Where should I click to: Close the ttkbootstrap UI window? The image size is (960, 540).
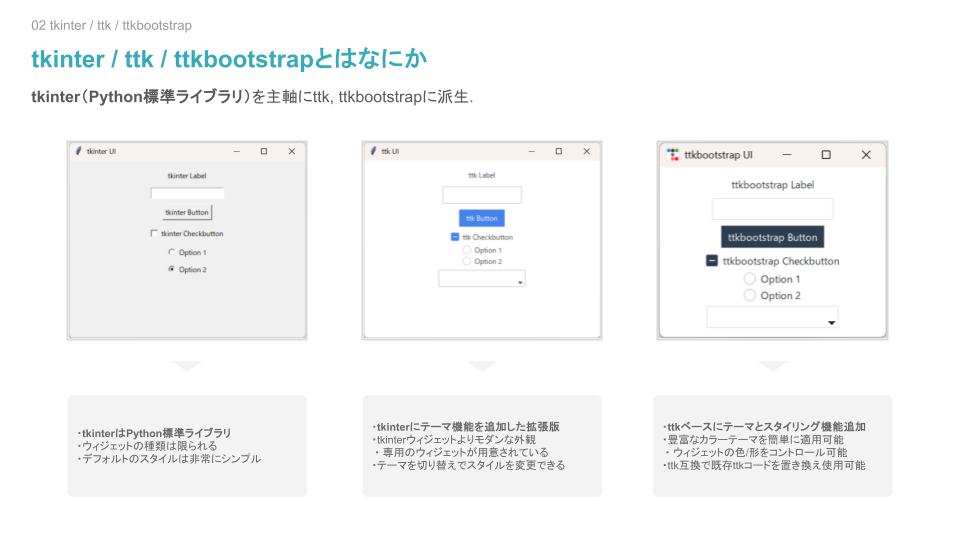pos(866,155)
